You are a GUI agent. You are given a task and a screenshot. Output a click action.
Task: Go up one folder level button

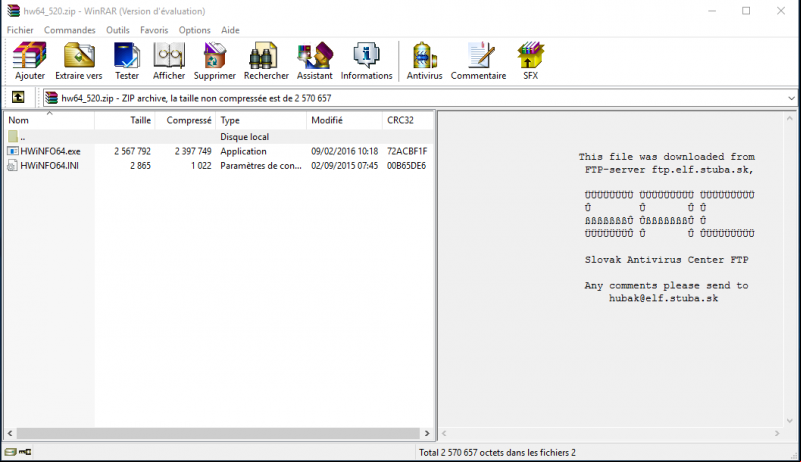tap(18, 97)
